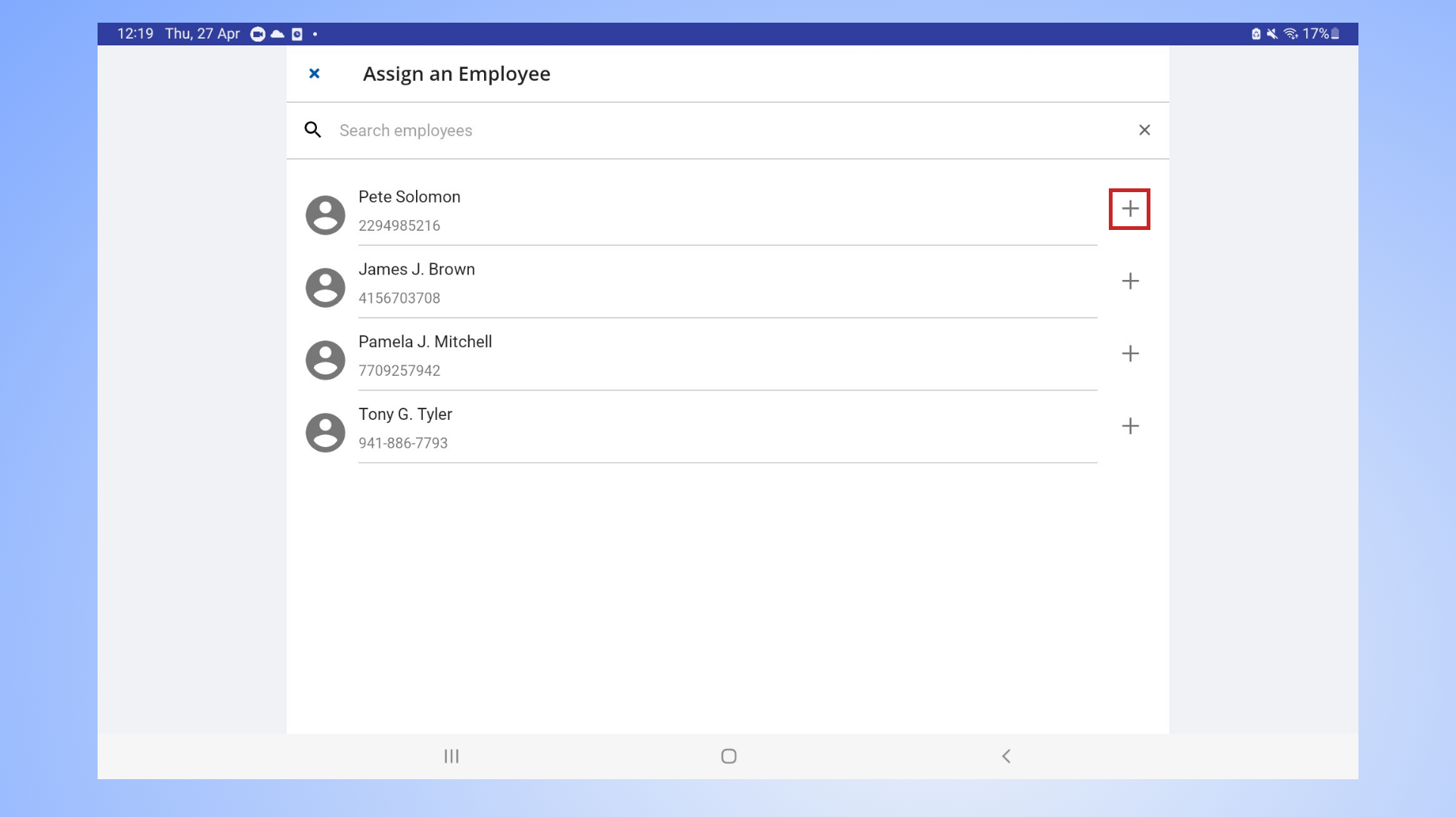
Task: Tap James J. Brown's avatar icon
Action: (325, 287)
